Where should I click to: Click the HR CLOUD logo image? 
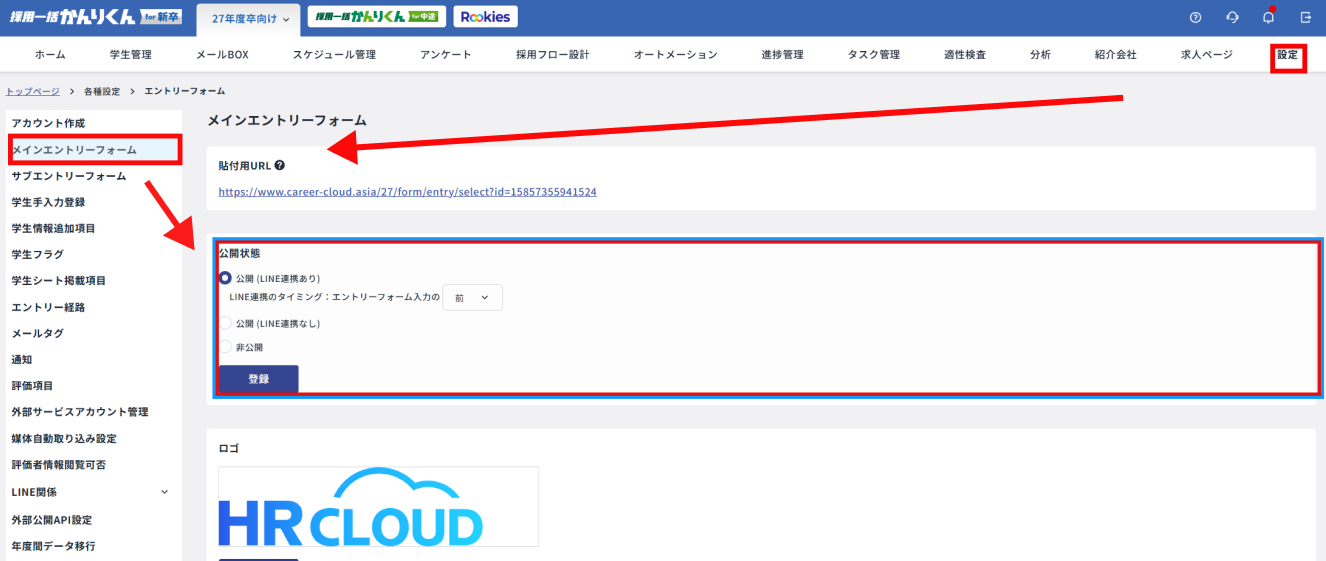tap(378, 507)
